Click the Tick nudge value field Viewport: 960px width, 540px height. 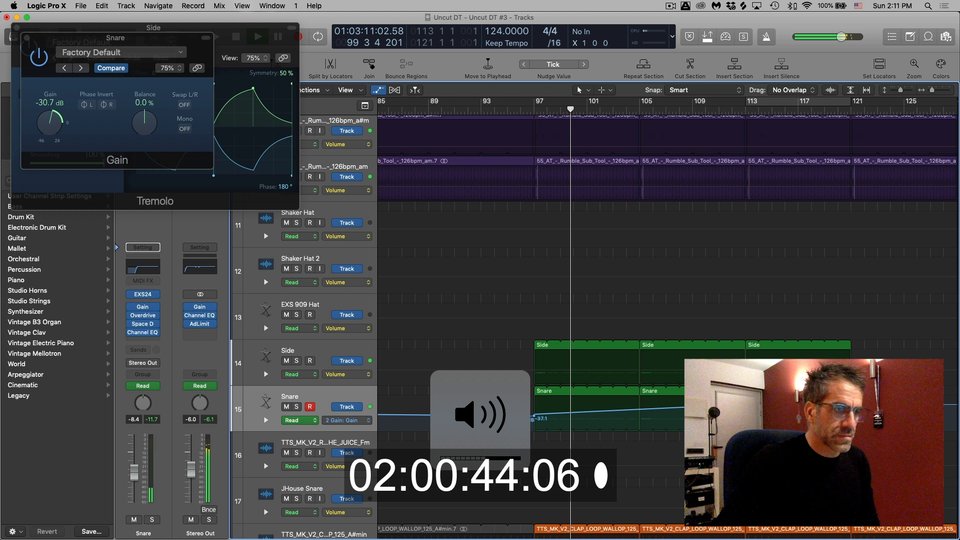pyautogui.click(x=553, y=64)
